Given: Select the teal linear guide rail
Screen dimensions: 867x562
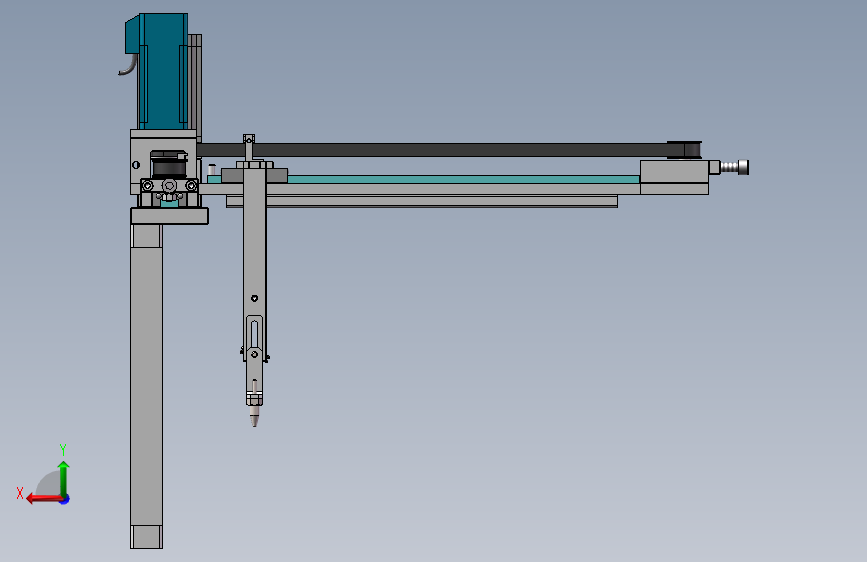Looking at the screenshot, I should click(463, 179).
